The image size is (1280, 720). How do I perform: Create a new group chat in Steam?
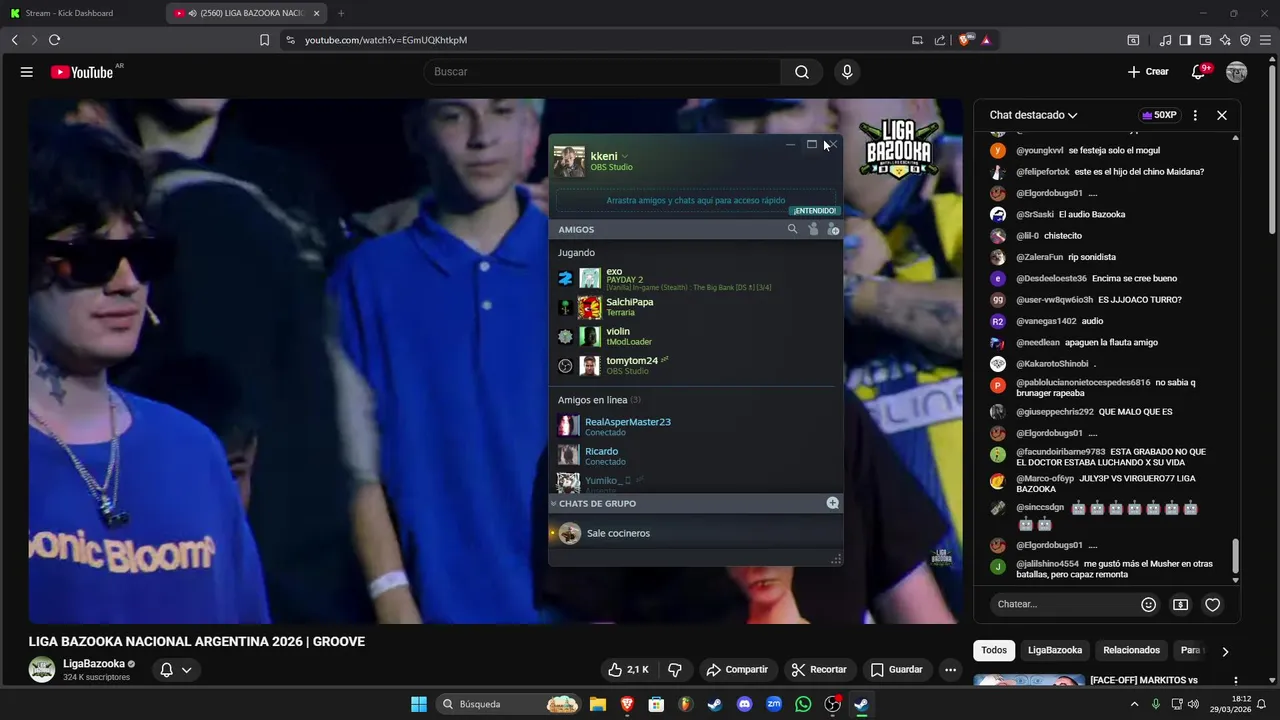tap(832, 503)
